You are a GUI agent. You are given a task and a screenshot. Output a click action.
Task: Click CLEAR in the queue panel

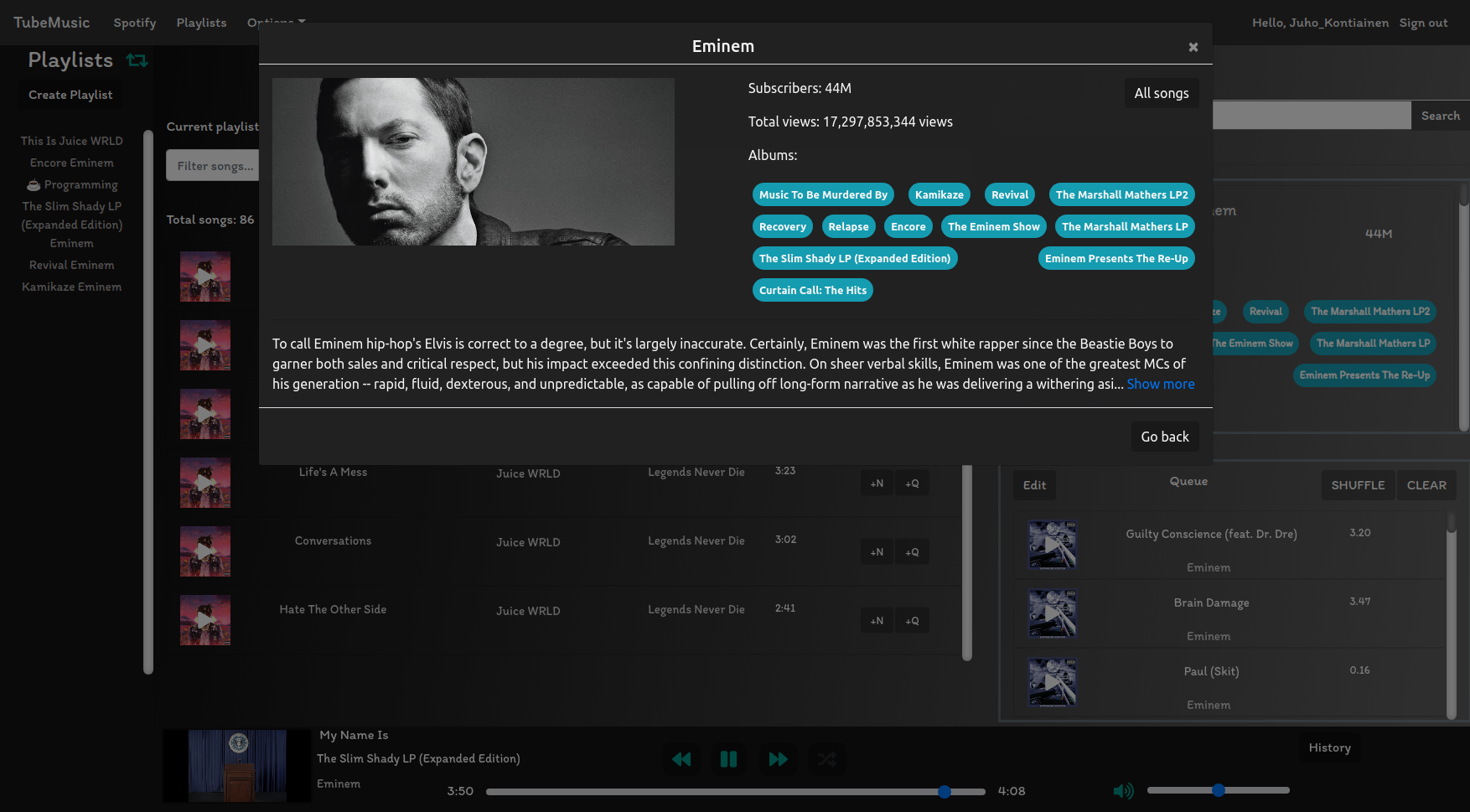[1426, 485]
